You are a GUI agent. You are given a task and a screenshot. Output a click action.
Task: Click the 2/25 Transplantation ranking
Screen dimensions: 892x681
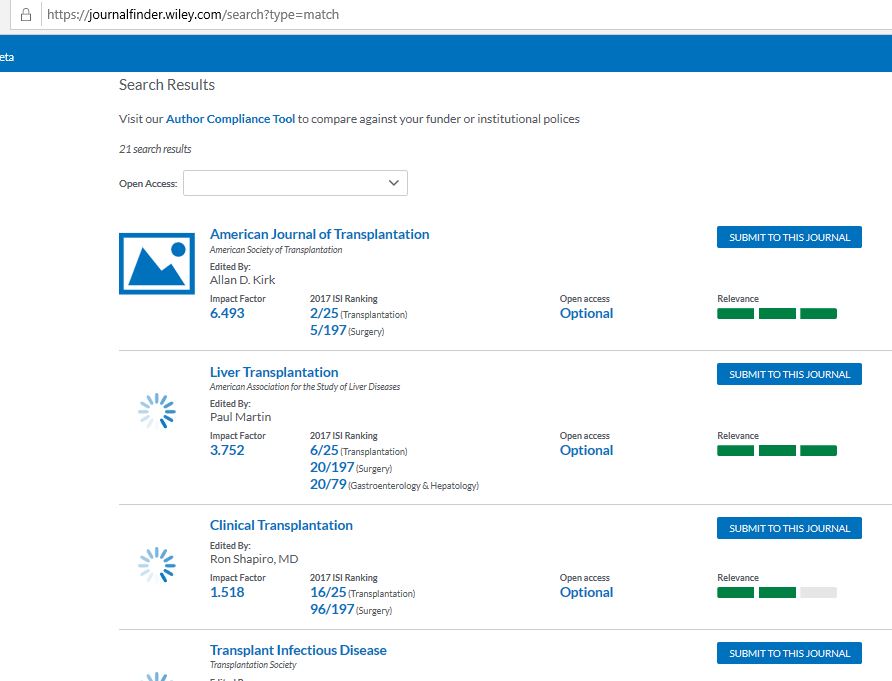(x=358, y=313)
